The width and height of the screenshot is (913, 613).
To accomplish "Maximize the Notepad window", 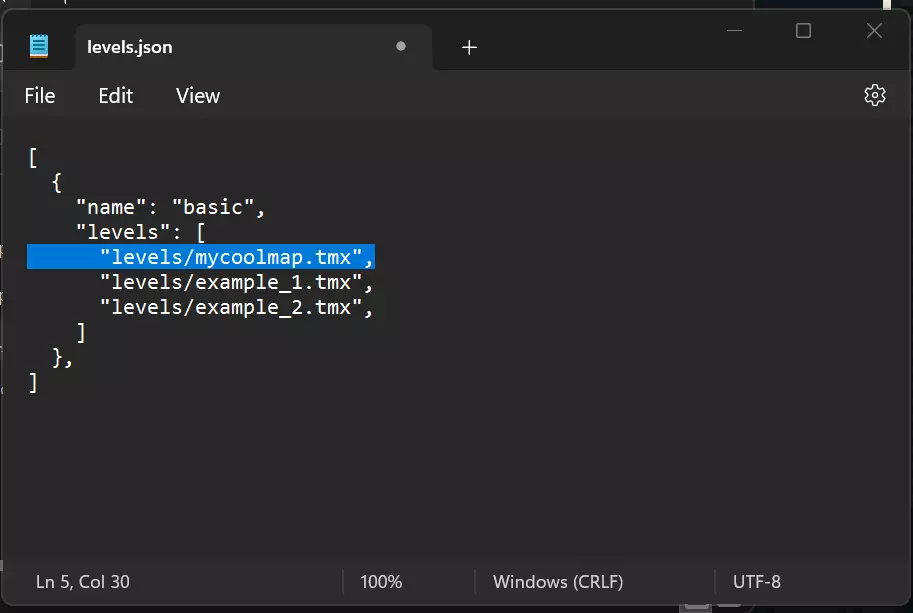I will coord(803,31).
